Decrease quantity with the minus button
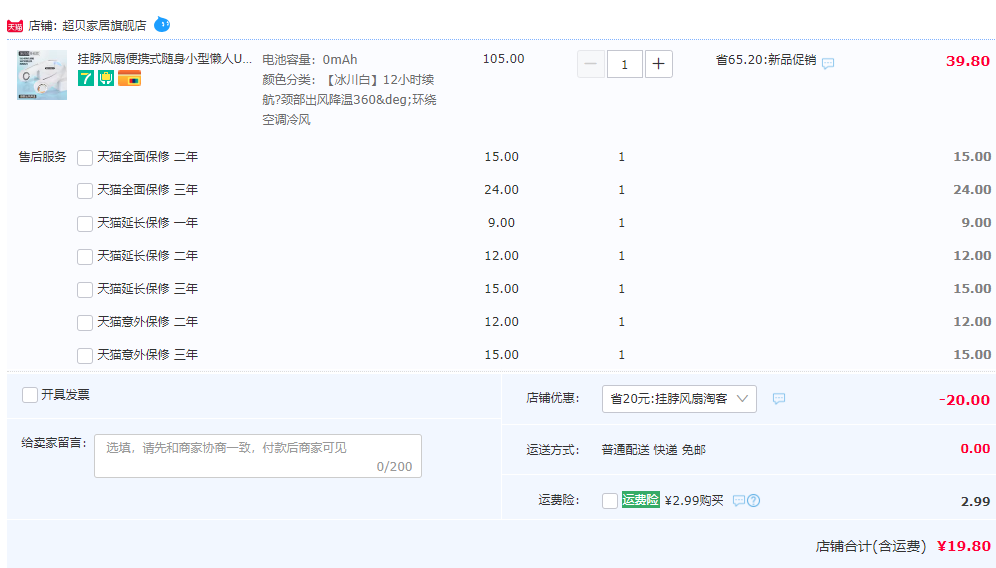Screen dimensions: 996x568 point(591,64)
